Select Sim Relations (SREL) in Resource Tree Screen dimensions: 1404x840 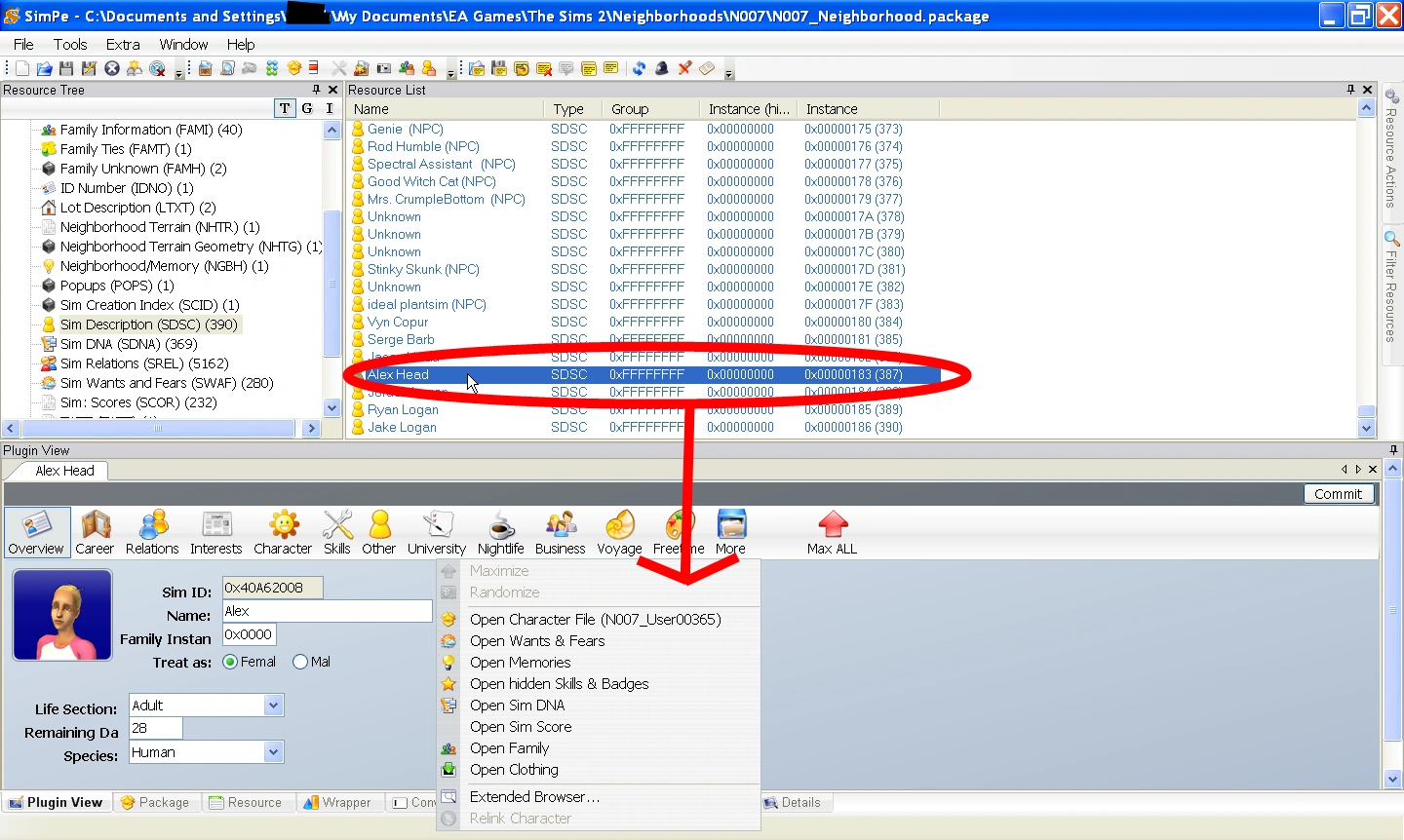tap(144, 363)
